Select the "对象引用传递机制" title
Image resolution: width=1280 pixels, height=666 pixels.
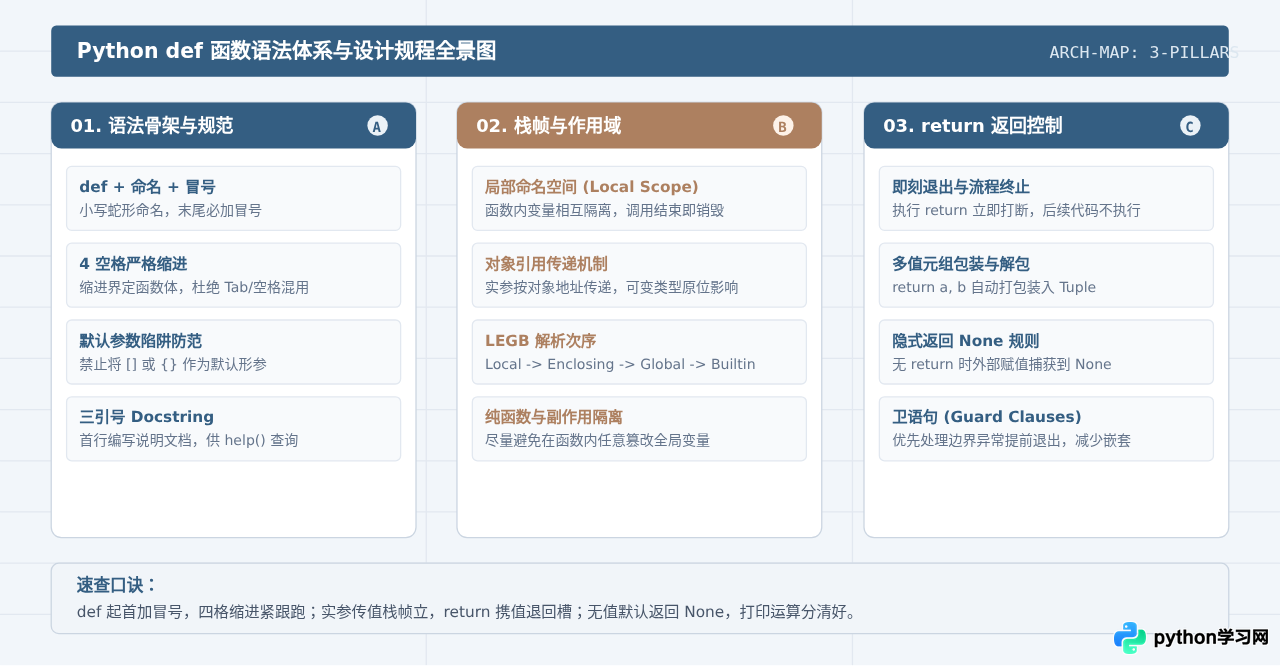coord(546,264)
